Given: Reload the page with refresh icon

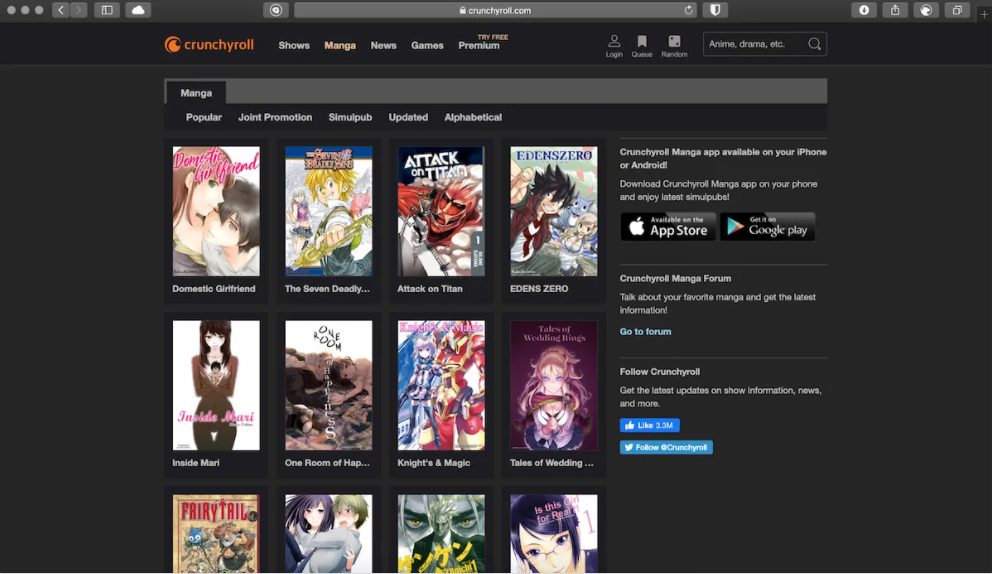Looking at the screenshot, I should tap(688, 10).
